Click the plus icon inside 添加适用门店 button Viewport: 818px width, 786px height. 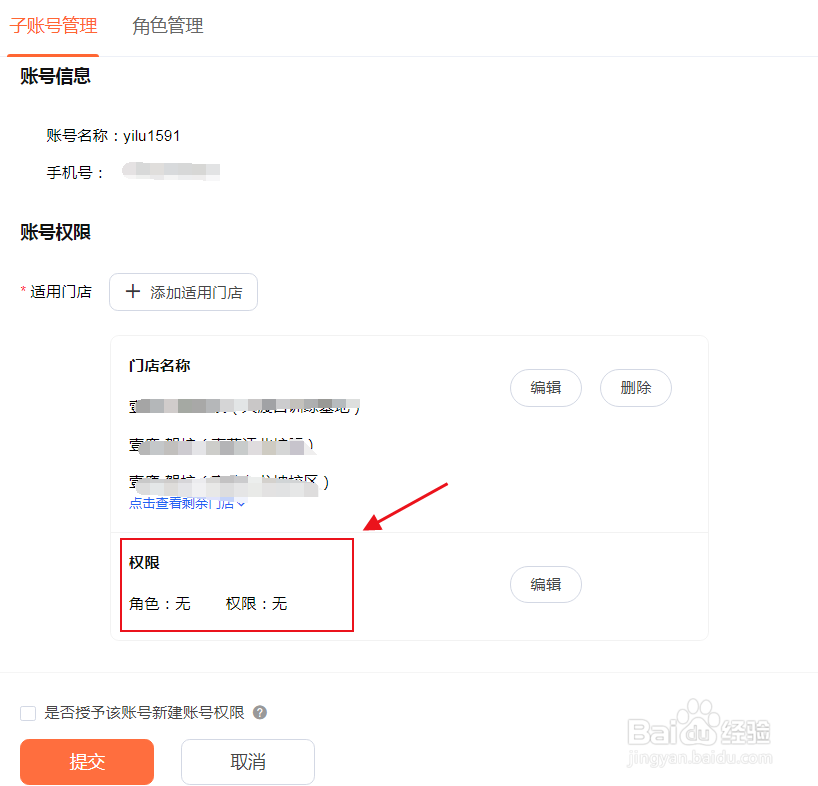coord(133,292)
